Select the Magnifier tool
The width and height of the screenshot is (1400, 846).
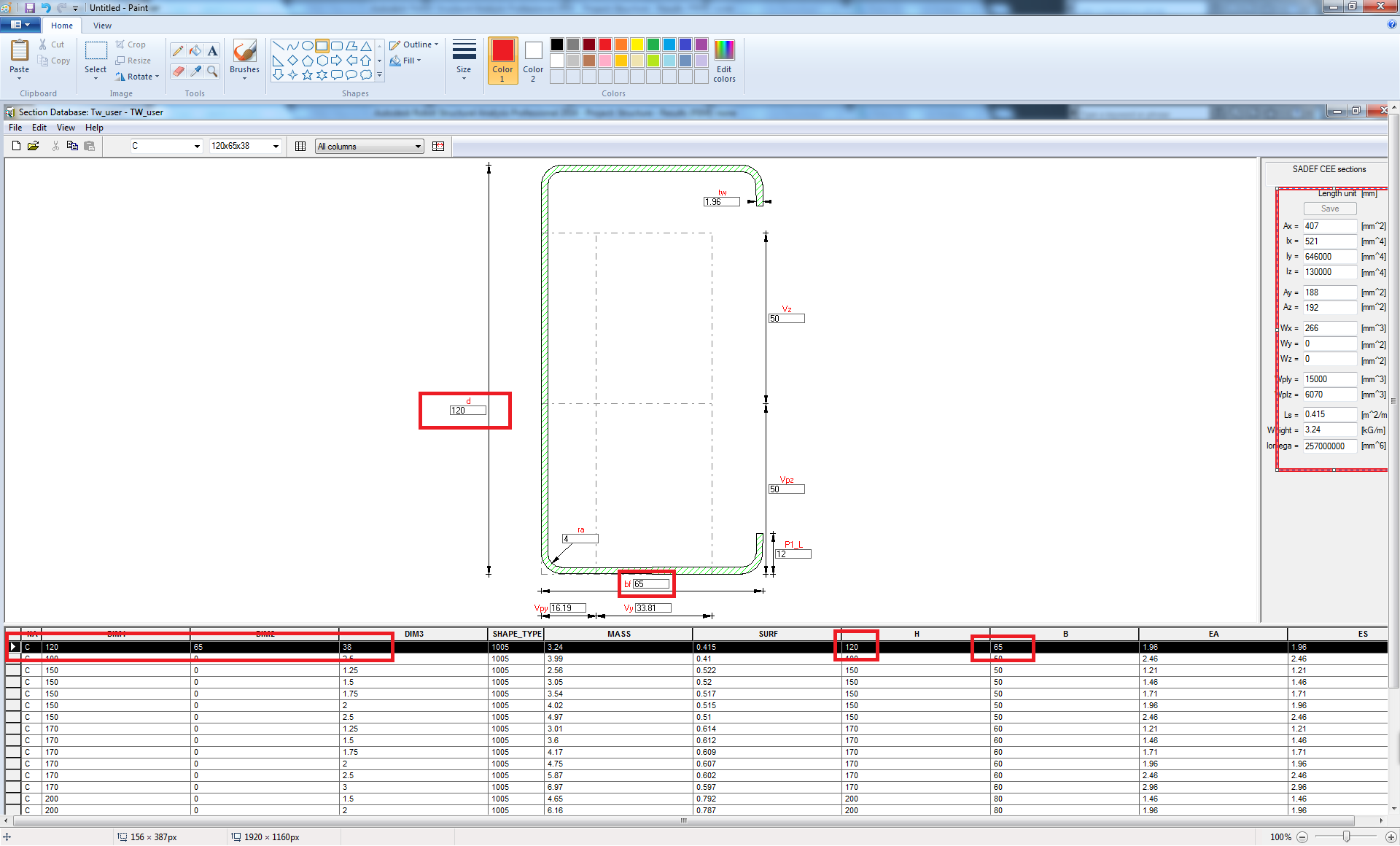[x=212, y=71]
